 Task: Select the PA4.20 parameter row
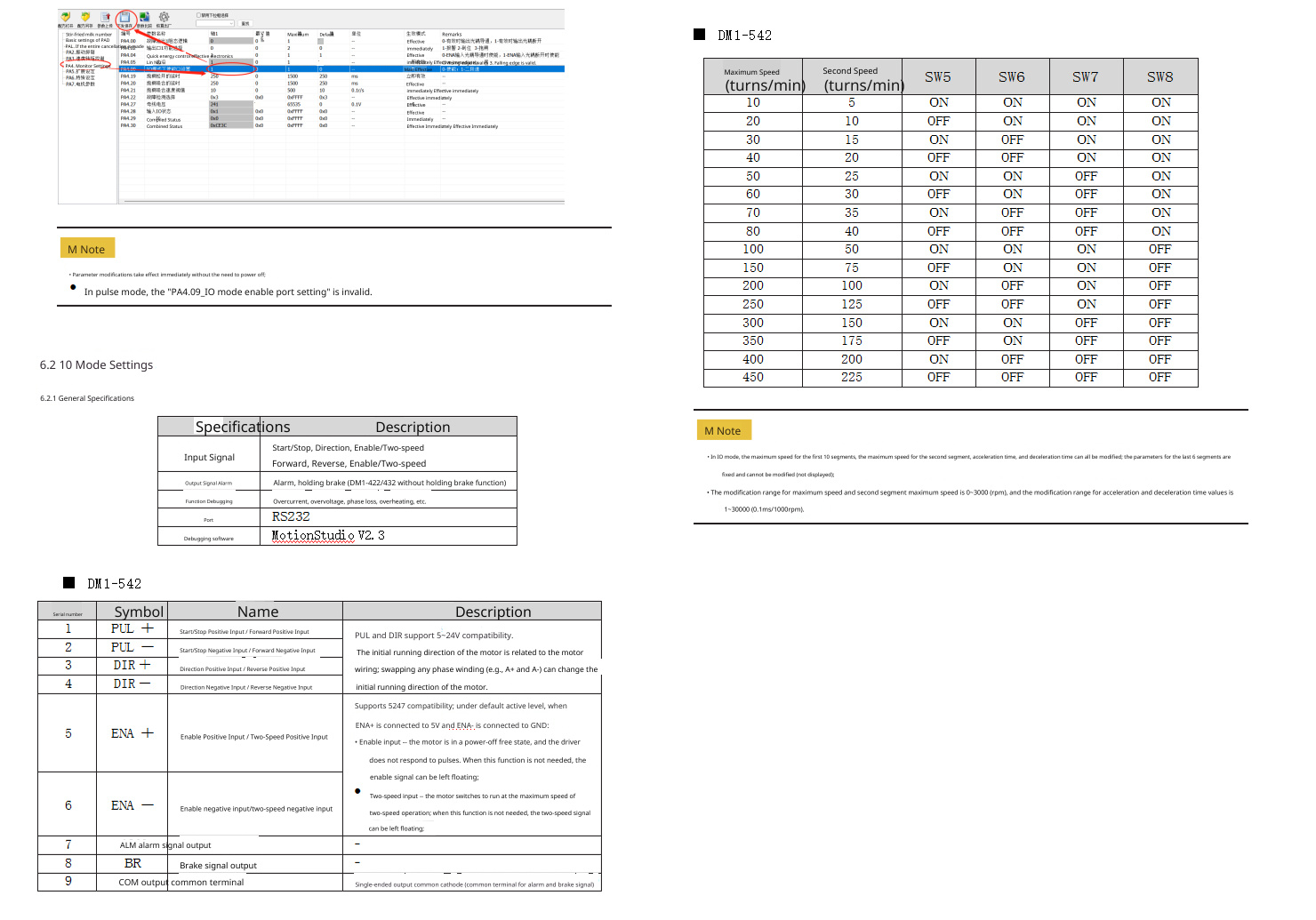pos(341,84)
